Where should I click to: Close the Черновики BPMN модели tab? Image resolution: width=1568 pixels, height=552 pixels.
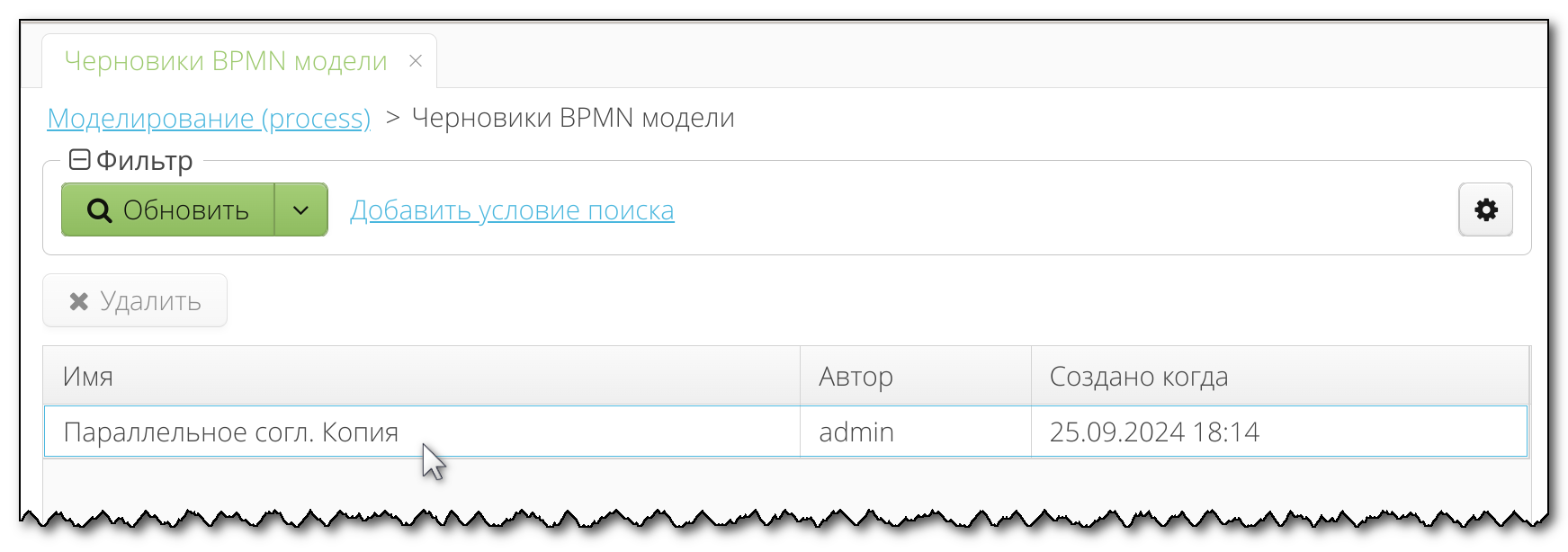pos(416,60)
